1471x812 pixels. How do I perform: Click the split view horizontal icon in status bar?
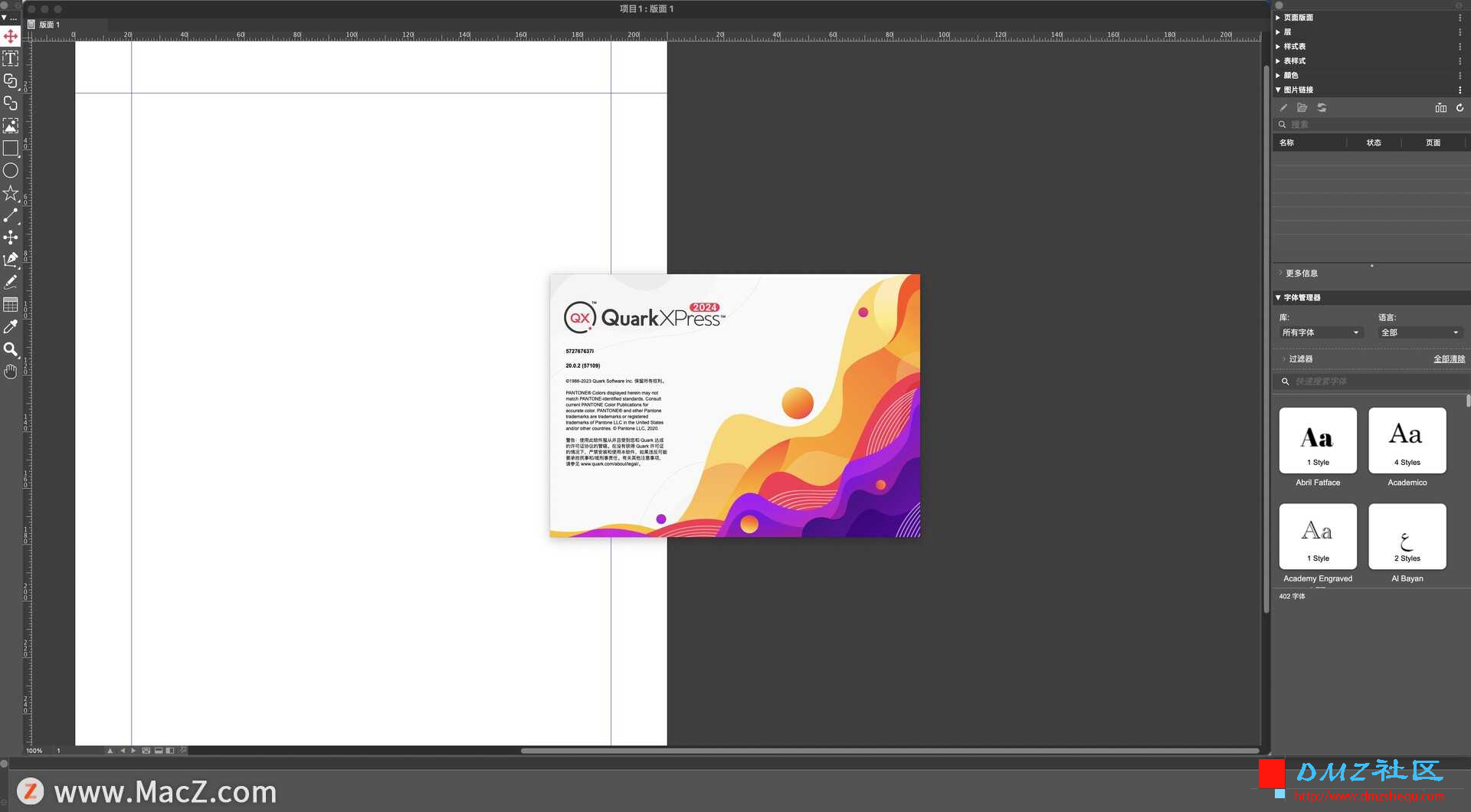point(159,751)
